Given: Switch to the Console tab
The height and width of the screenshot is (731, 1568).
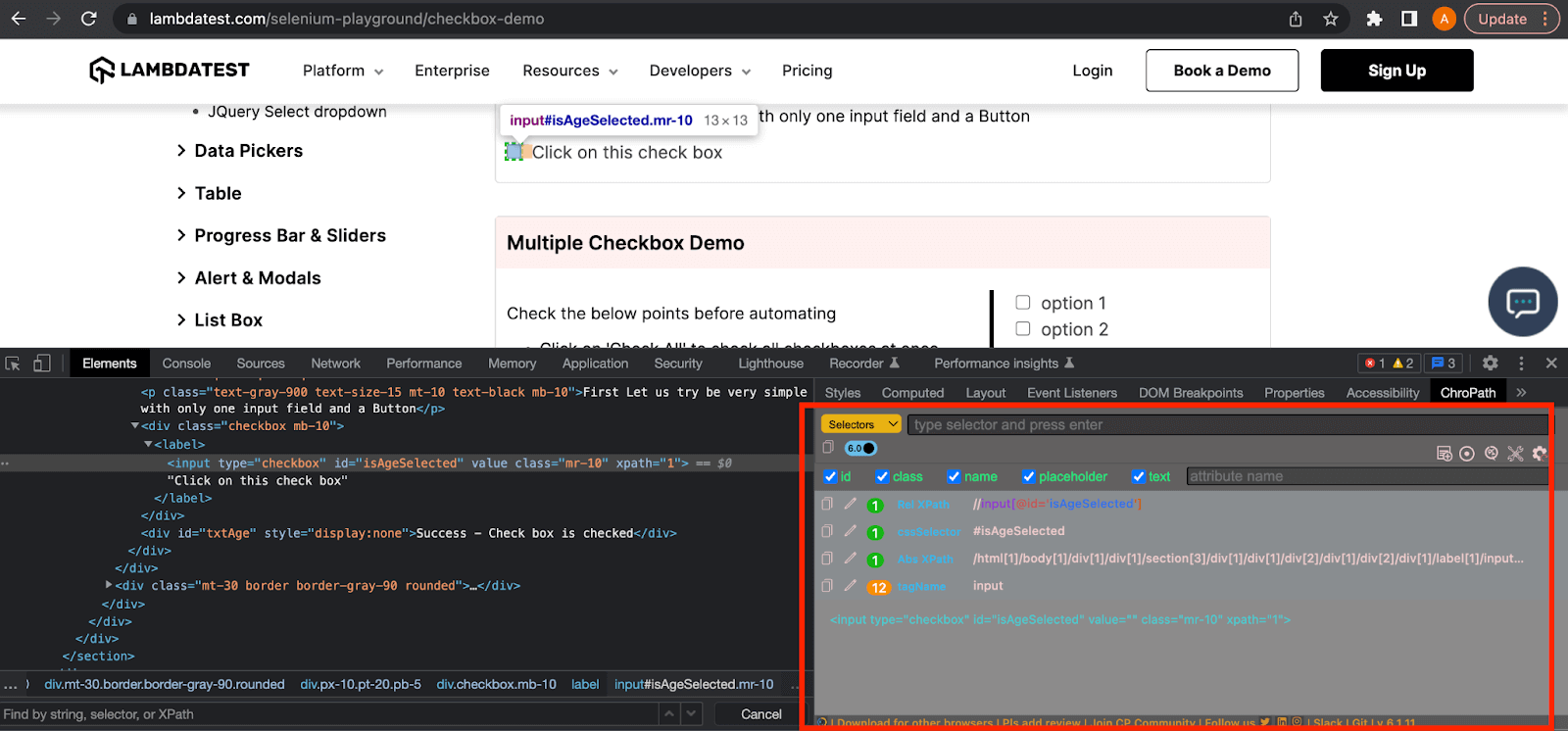Looking at the screenshot, I should [186, 364].
